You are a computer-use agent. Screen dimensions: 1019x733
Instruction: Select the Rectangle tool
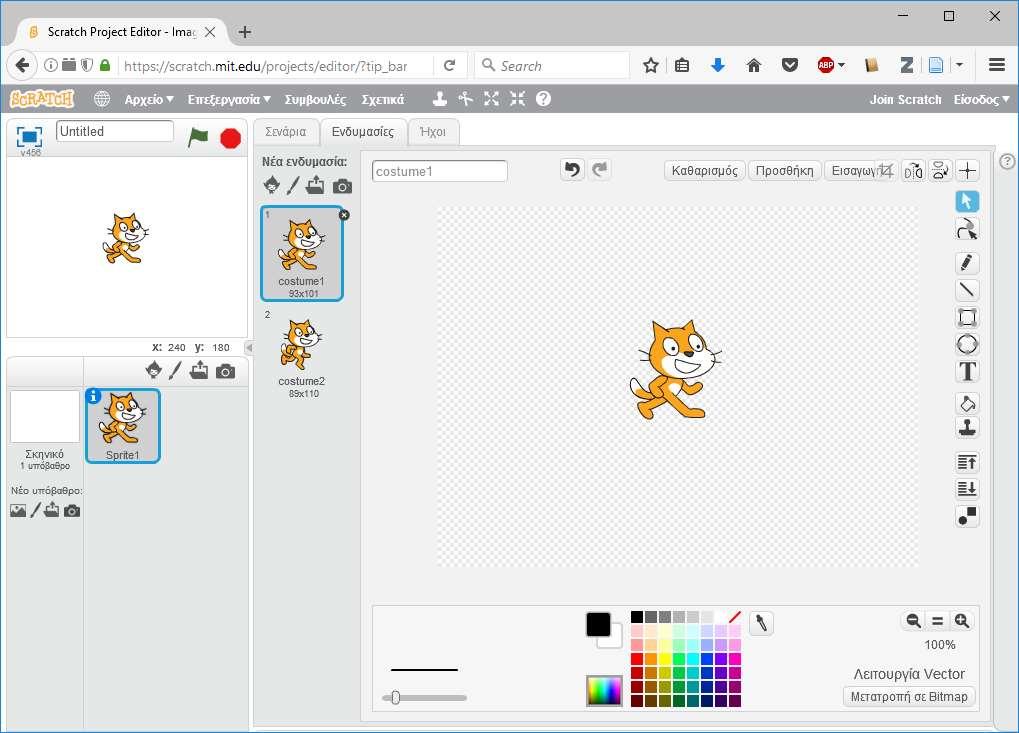pyautogui.click(x=967, y=317)
